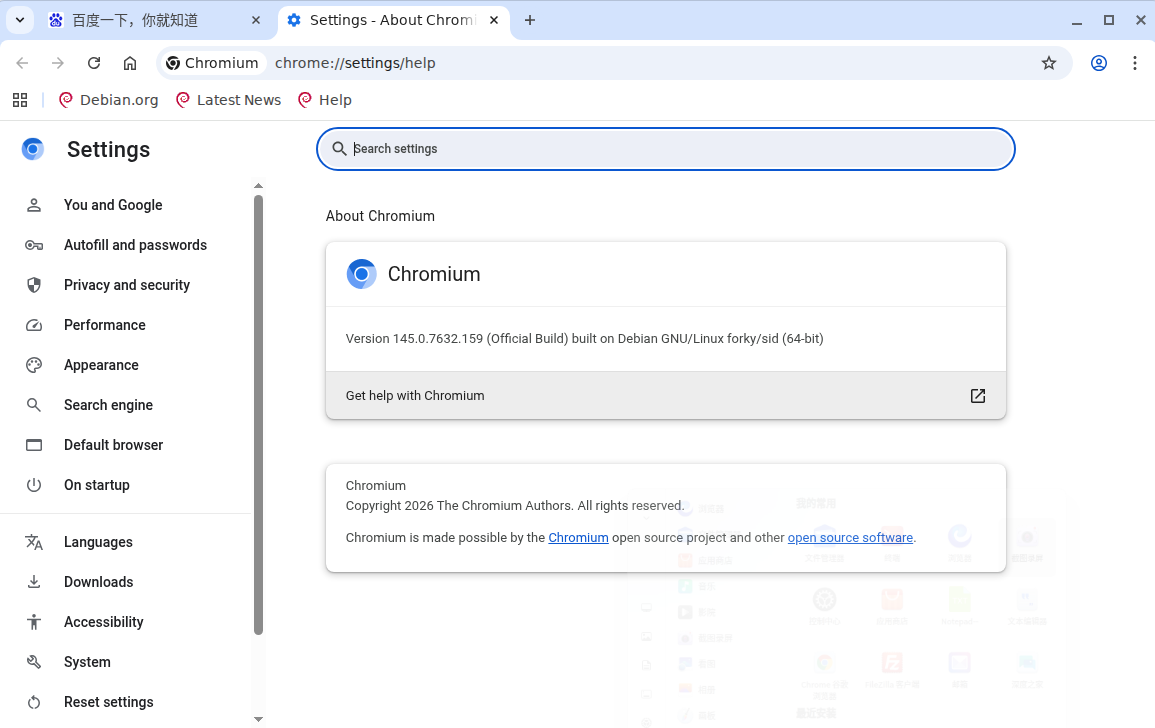
Task: Open the apps grid in bookmarks bar
Action: click(x=20, y=100)
